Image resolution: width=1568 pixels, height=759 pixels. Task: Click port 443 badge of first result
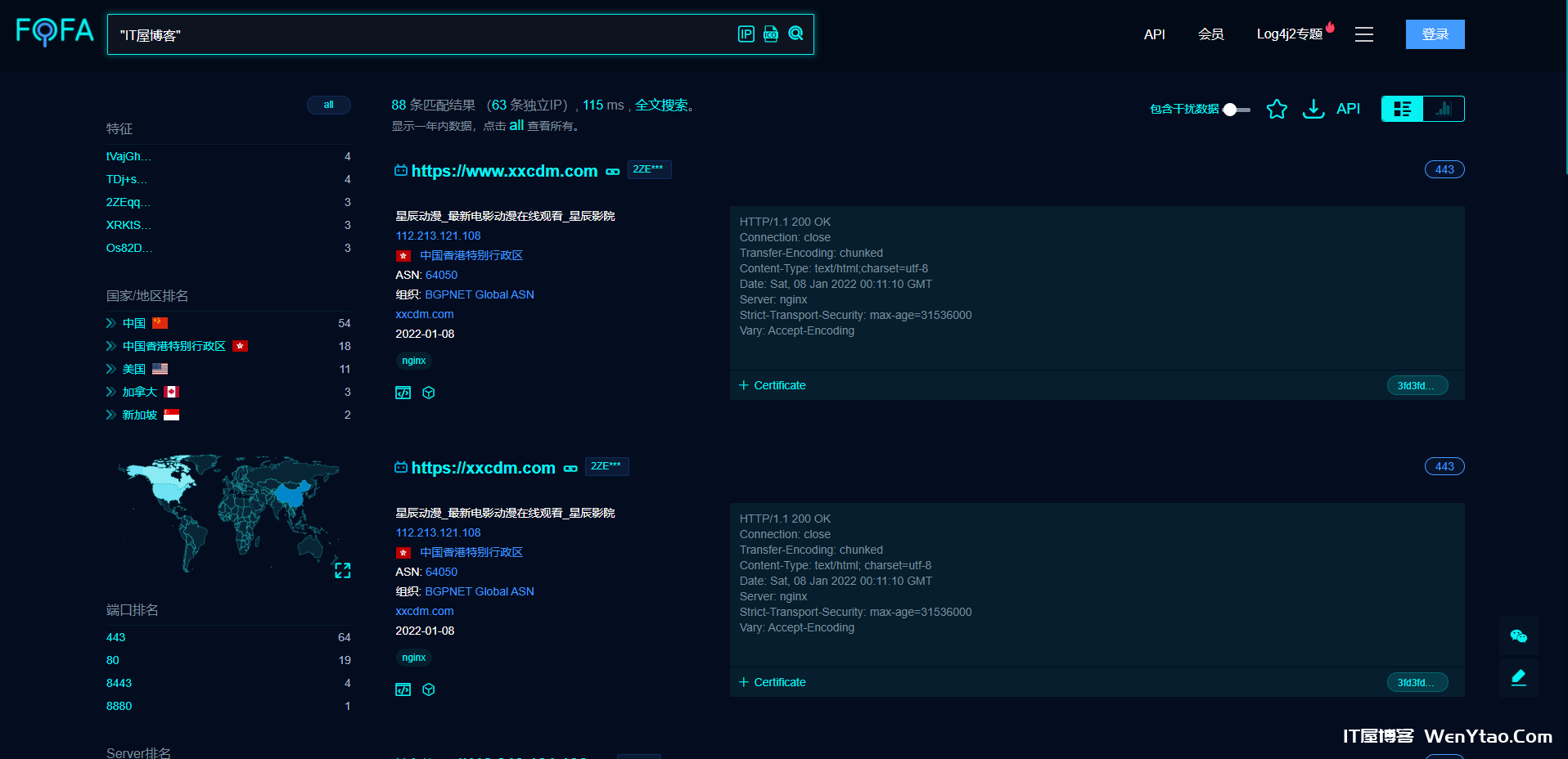(1444, 169)
